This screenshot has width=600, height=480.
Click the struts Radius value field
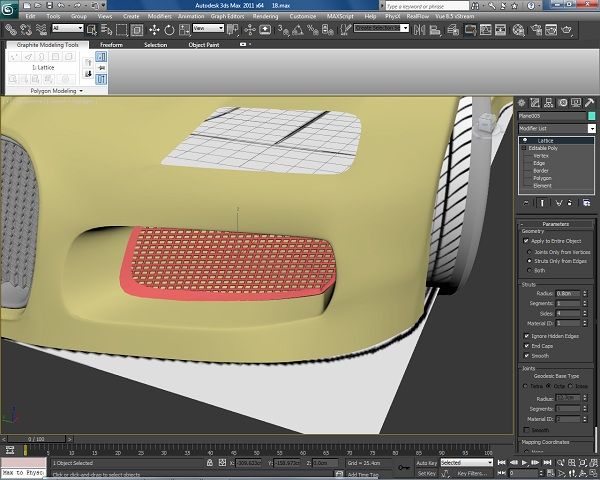[x=568, y=294]
